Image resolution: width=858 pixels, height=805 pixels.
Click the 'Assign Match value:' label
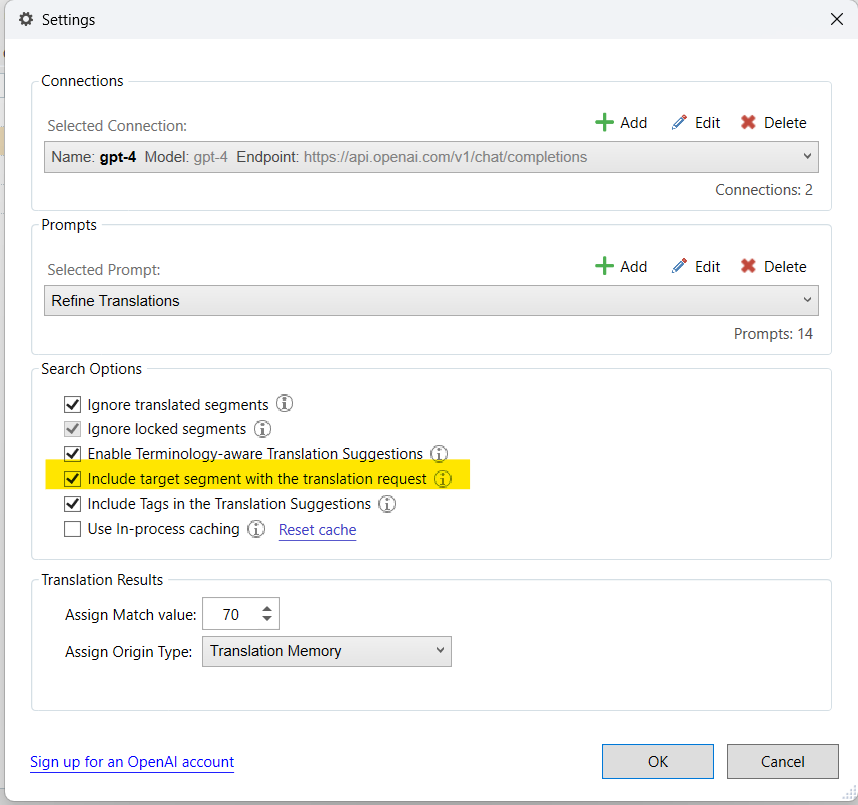click(131, 615)
